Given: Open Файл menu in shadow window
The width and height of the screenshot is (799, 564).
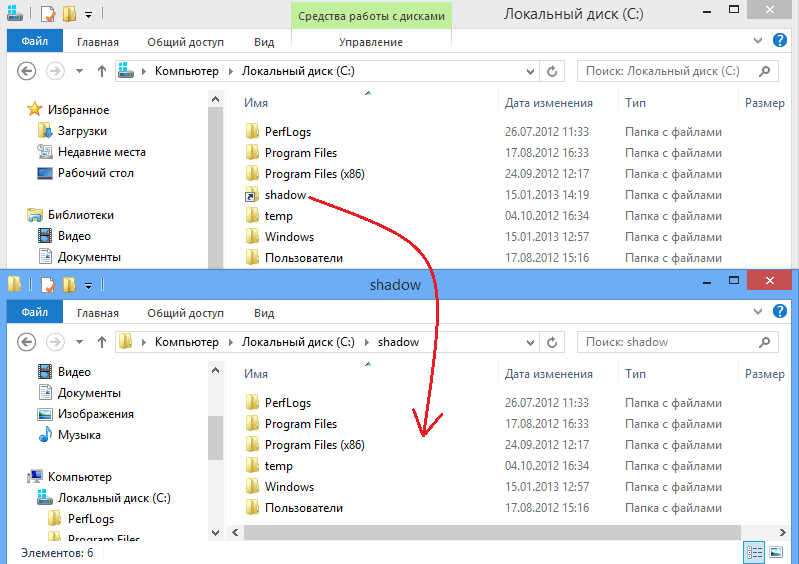Looking at the screenshot, I should tap(35, 312).
